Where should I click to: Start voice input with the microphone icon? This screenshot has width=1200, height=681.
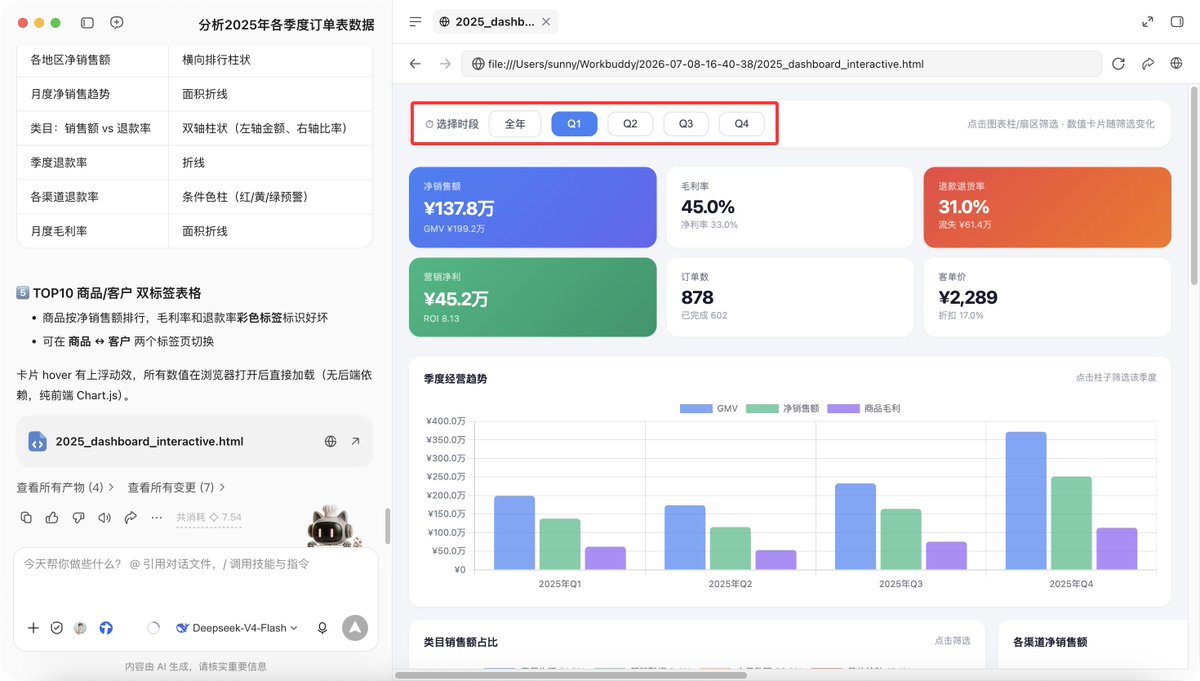[322, 628]
